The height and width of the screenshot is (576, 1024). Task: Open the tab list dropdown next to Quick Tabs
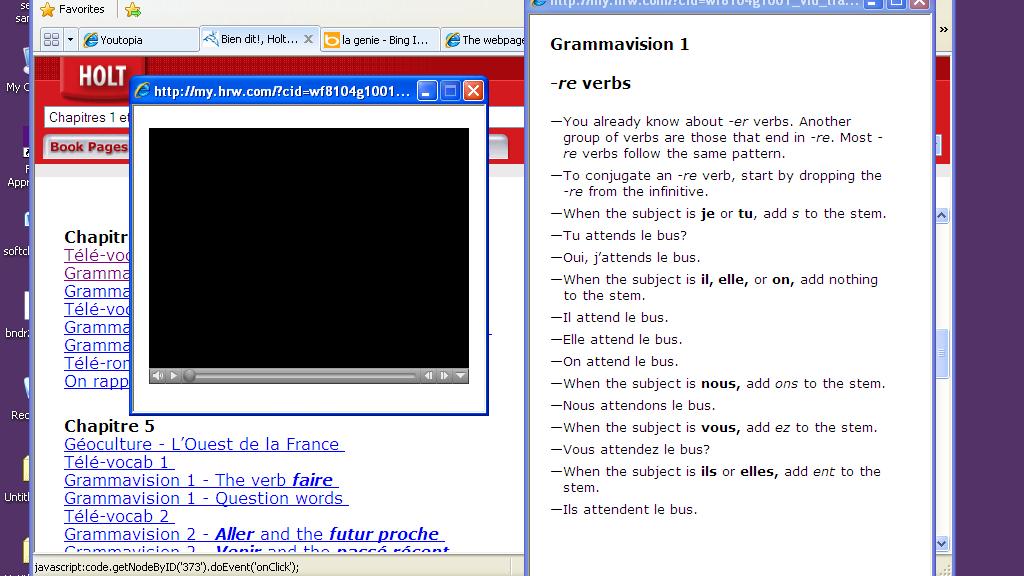click(x=70, y=39)
